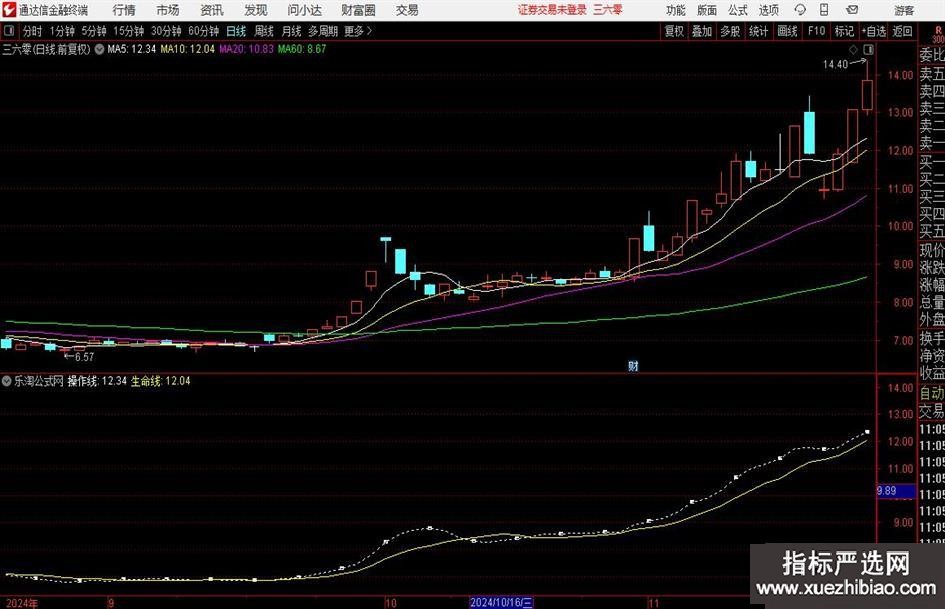This screenshot has height=609, width=945.
Task: Open the mail envelope icon
Action: click(x=852, y=10)
